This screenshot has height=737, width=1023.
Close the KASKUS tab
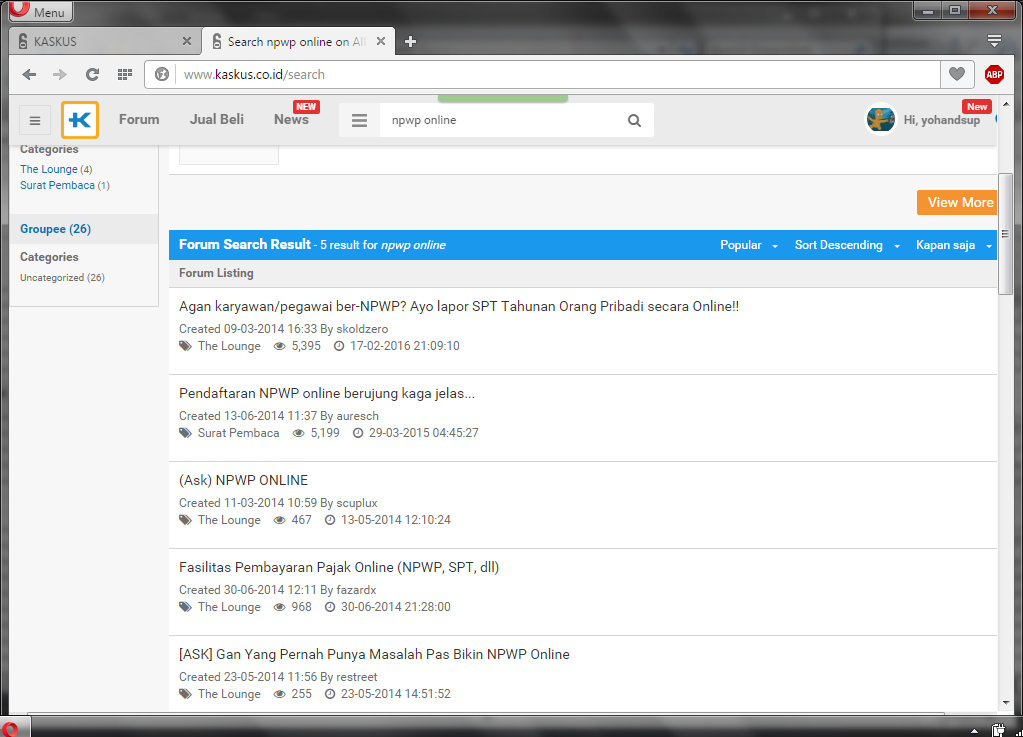(x=187, y=41)
